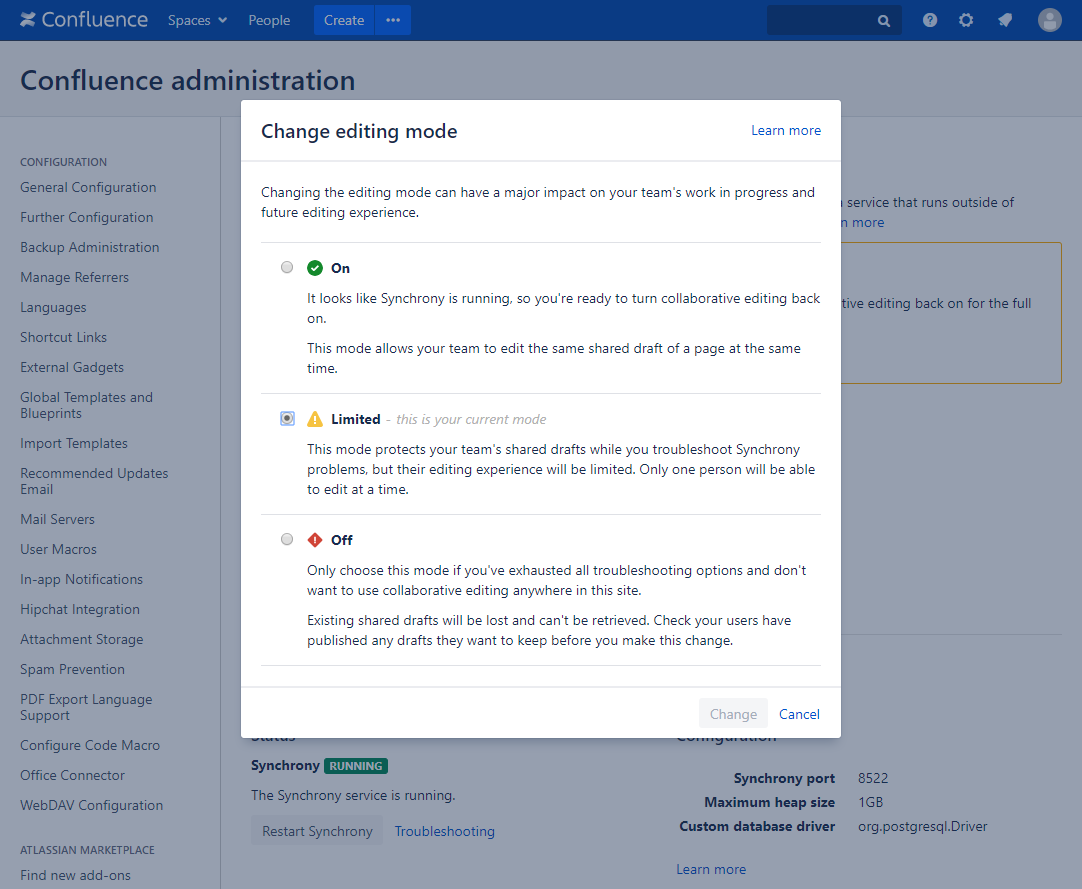Screen dimensions: 1082x889
Task: Click the red error icon beside Off
Action: coord(315,540)
